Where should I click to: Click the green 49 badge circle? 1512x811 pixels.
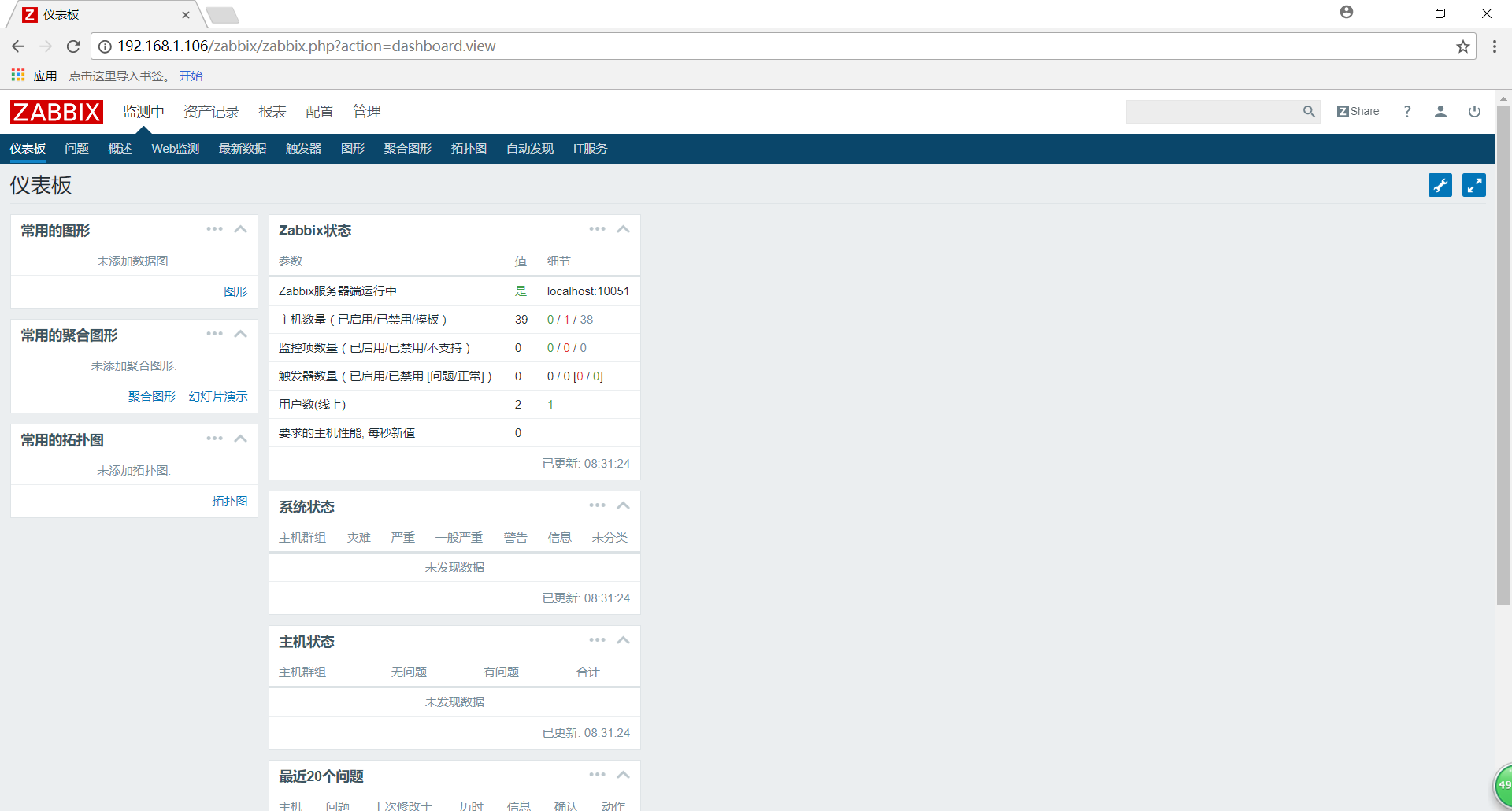point(1504,785)
